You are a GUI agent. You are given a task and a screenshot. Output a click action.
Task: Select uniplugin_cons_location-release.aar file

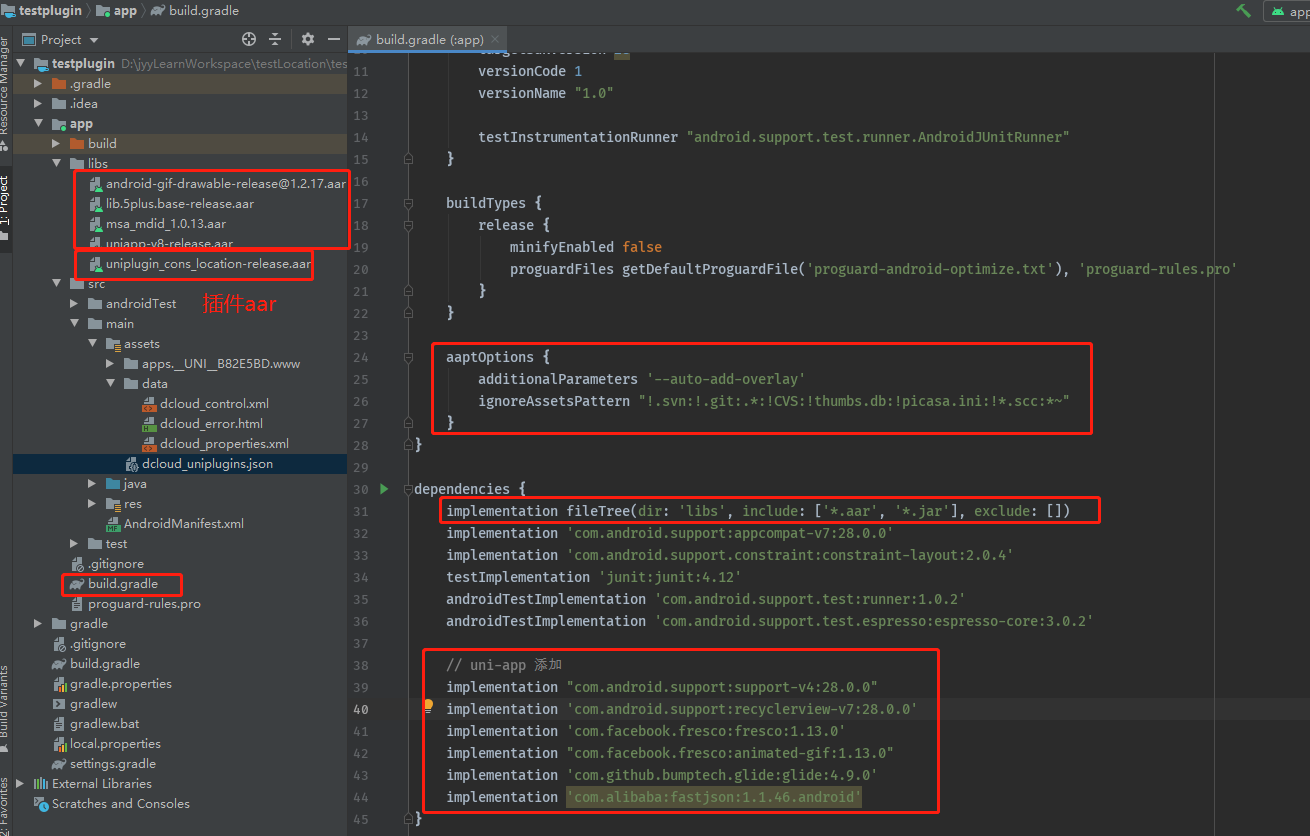(x=208, y=264)
